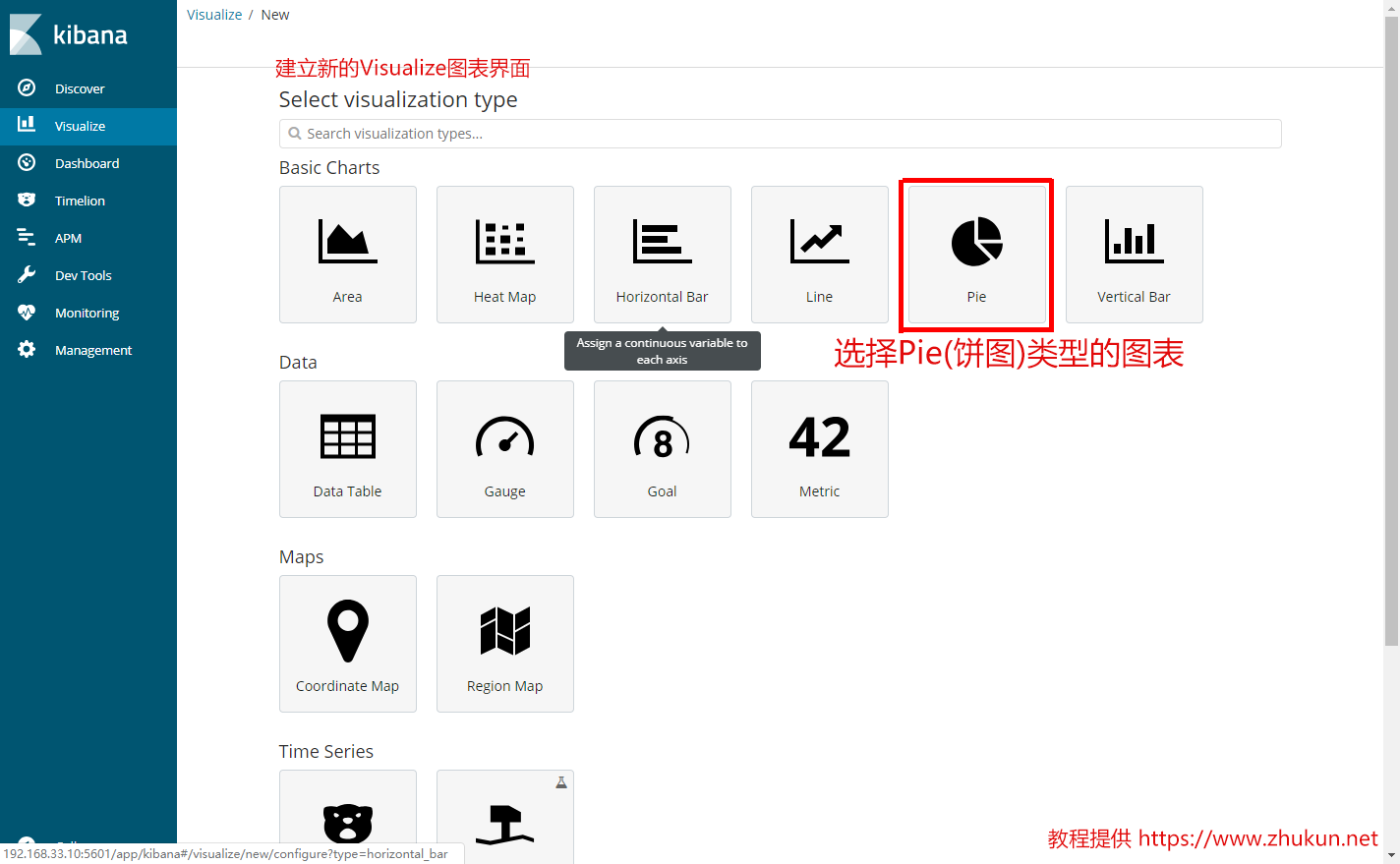
Task: Open Dev Tools wrench icon
Action: tap(27, 274)
